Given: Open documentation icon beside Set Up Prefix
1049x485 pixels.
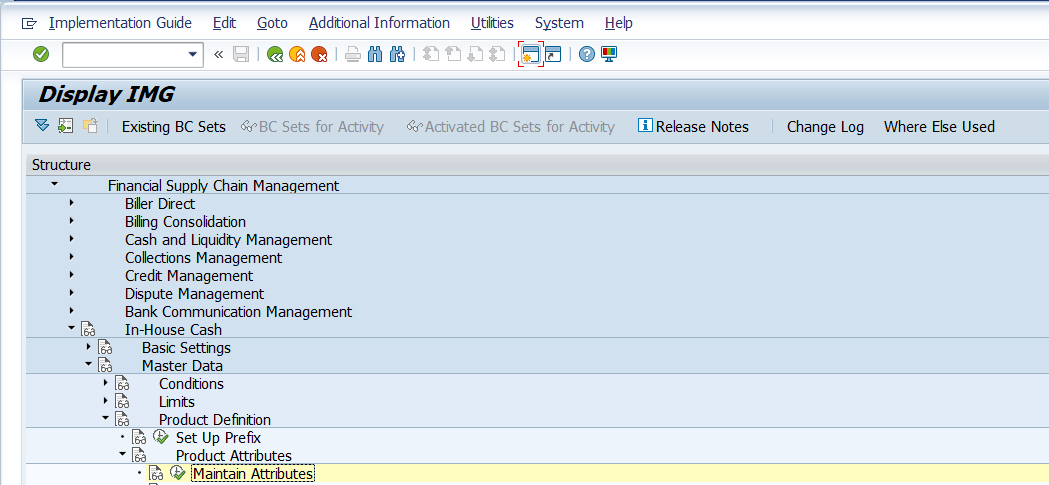Looking at the screenshot, I should coord(139,438).
